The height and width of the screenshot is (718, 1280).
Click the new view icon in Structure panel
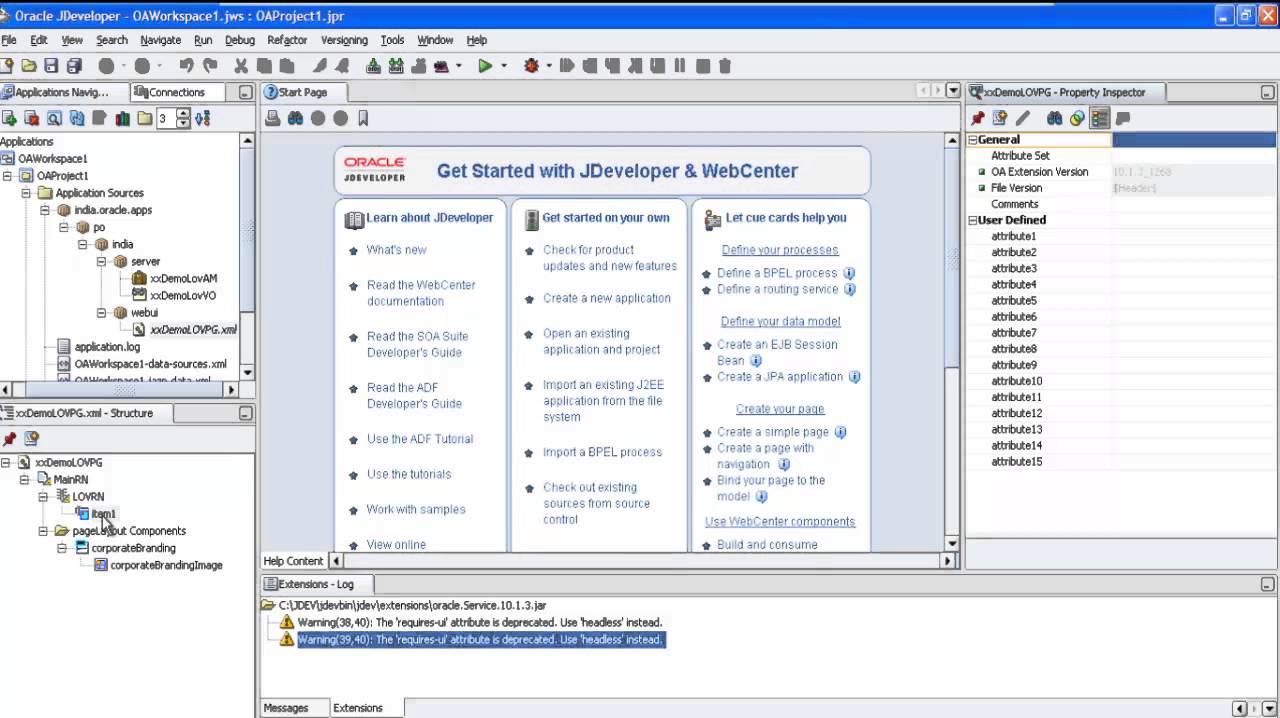click(32, 438)
